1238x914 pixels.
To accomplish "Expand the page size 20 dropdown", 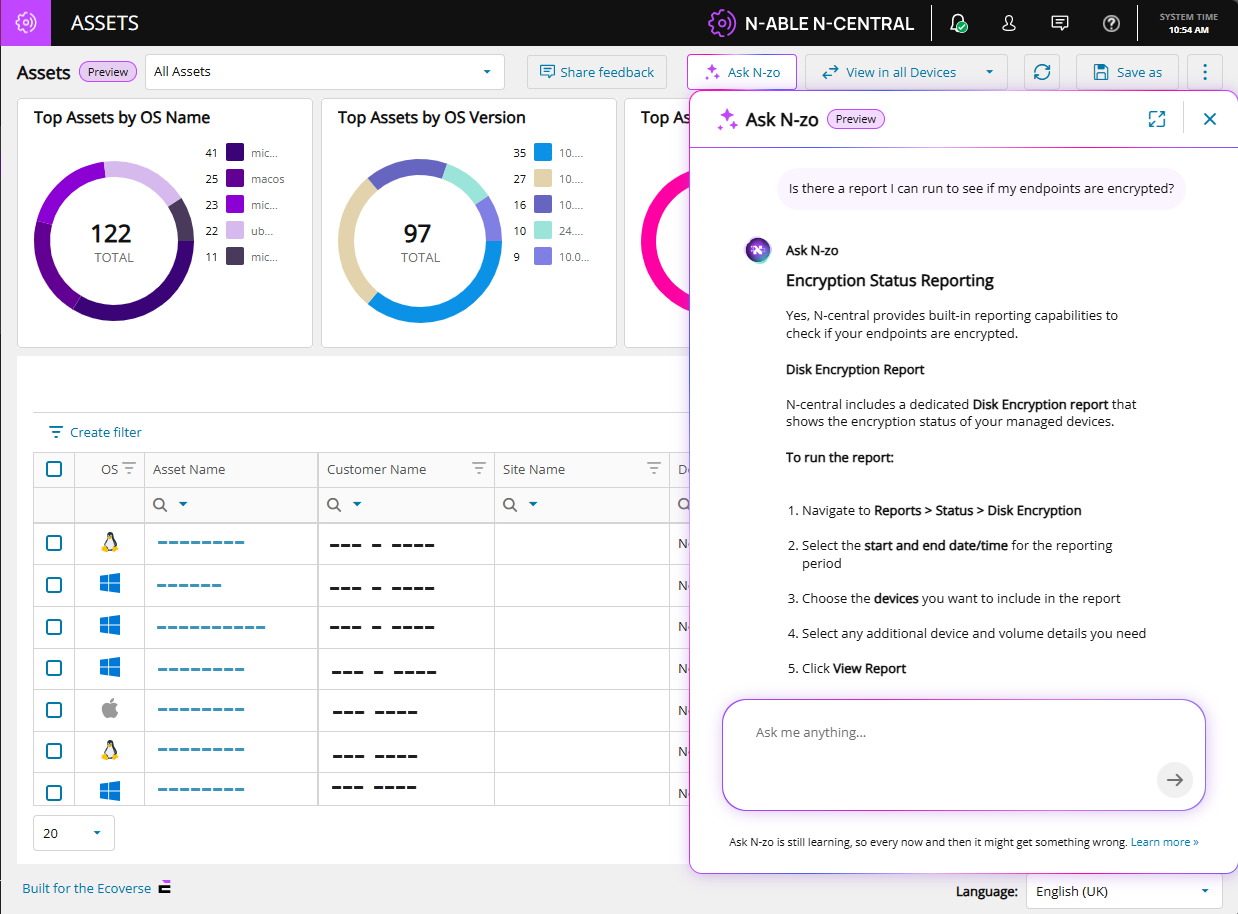I will [x=74, y=833].
